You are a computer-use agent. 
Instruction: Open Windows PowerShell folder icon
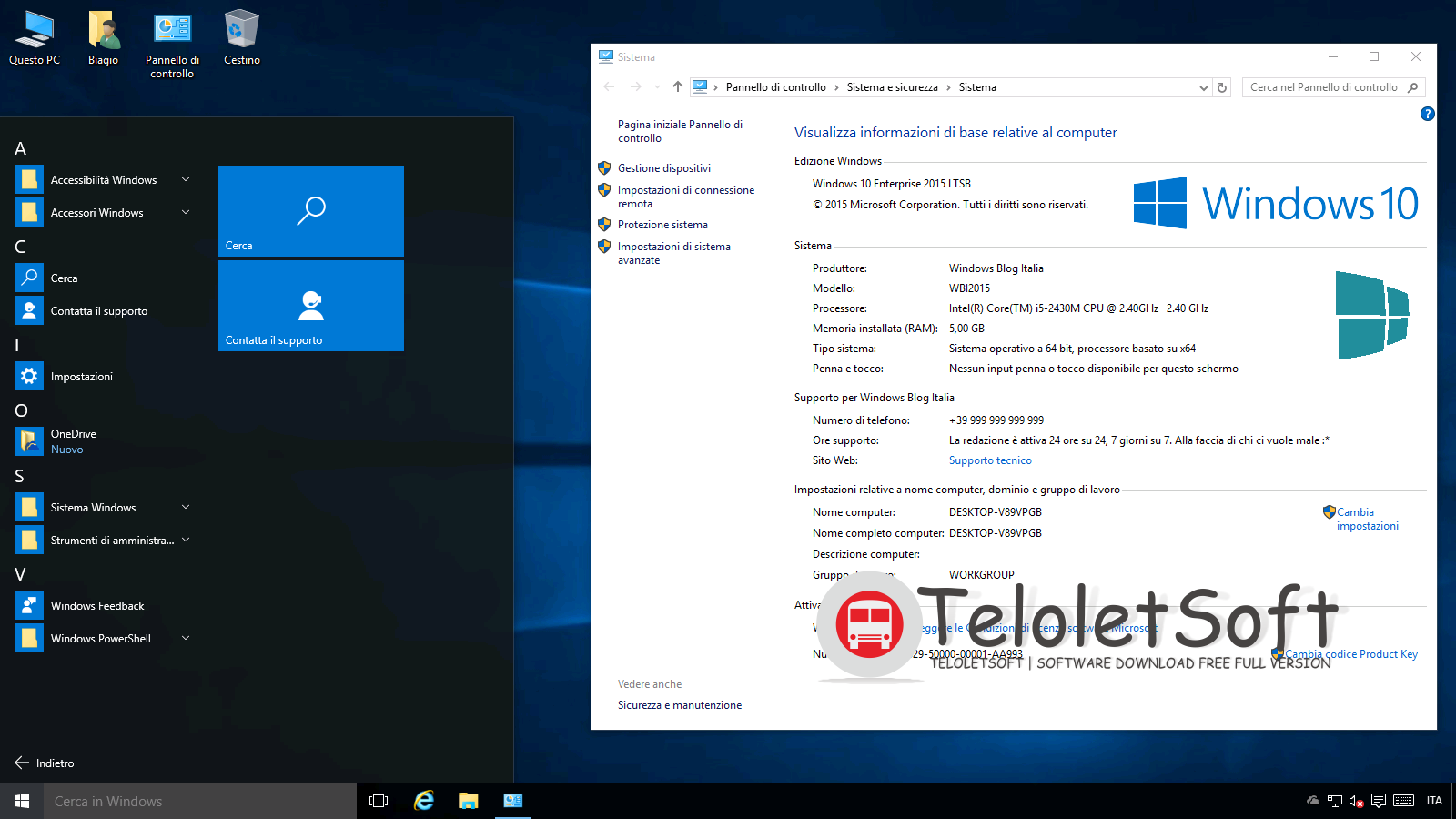tap(29, 638)
